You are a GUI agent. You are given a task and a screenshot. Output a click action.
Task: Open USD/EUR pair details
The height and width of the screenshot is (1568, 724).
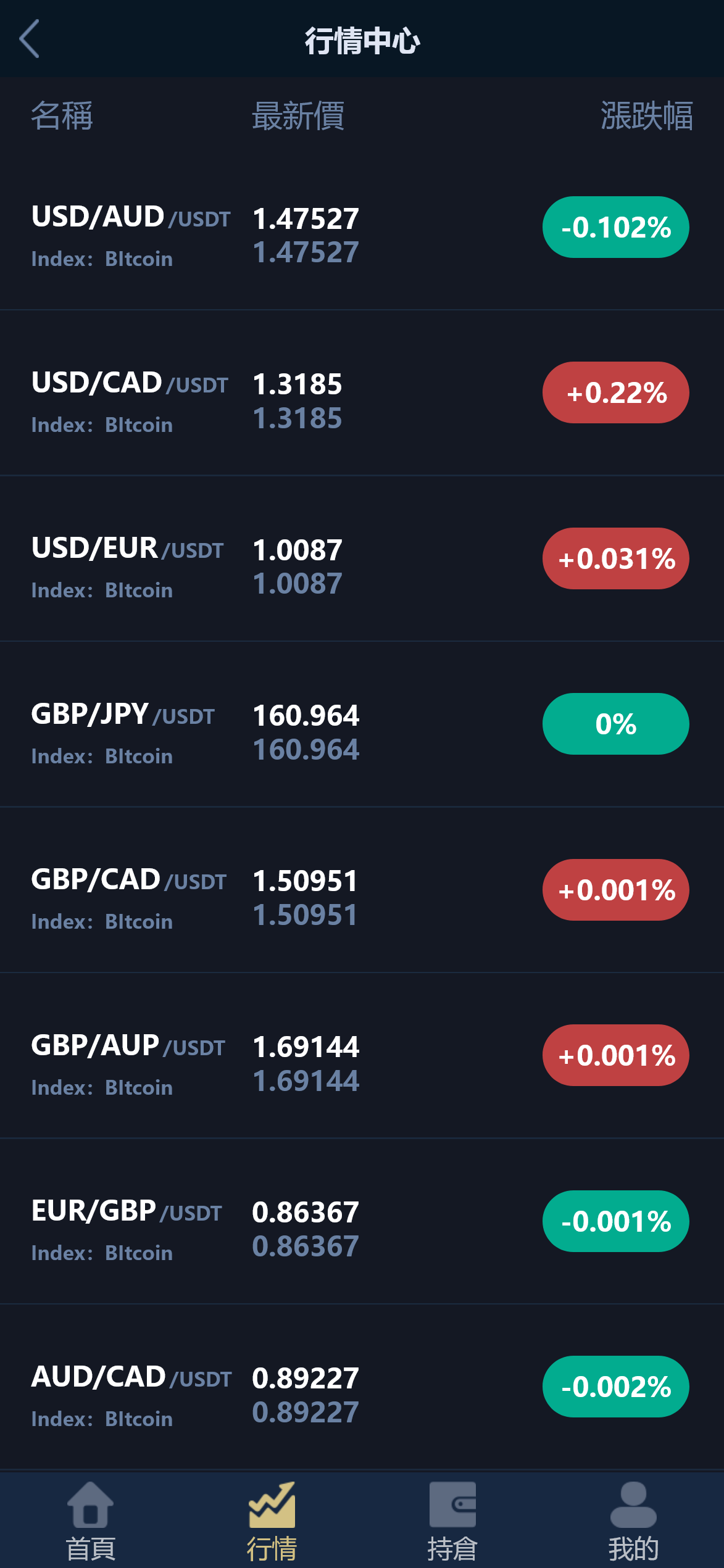[95, 549]
